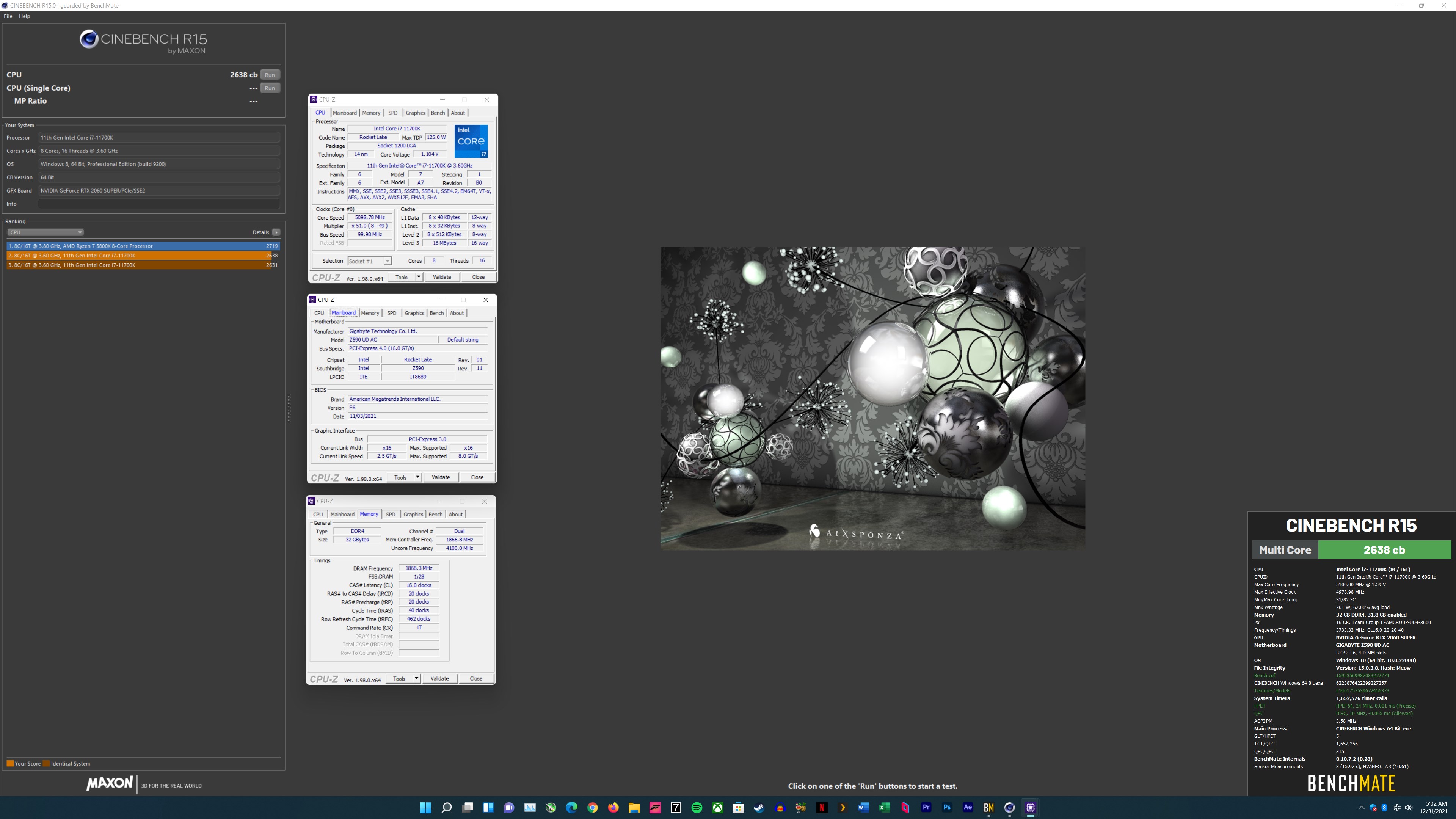Expand Tools dropdown arrow in Memory CPU-Z window
1456x819 pixels.
click(416, 678)
